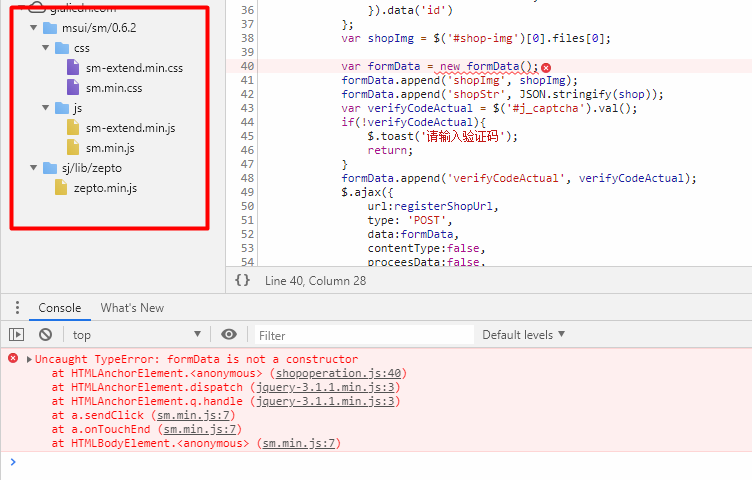
Task: Switch to the What's New tab
Action: [x=132, y=308]
